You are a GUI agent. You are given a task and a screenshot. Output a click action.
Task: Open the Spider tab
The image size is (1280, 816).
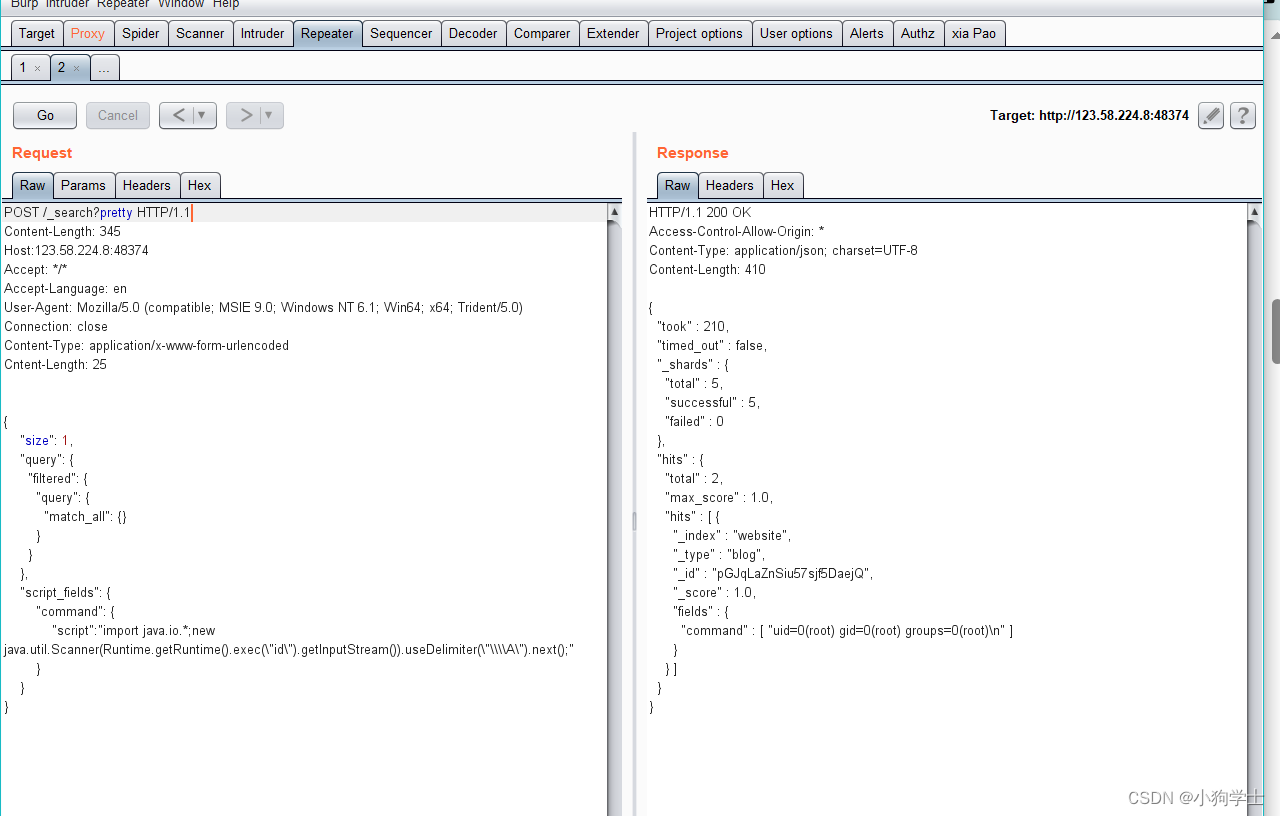click(x=141, y=33)
